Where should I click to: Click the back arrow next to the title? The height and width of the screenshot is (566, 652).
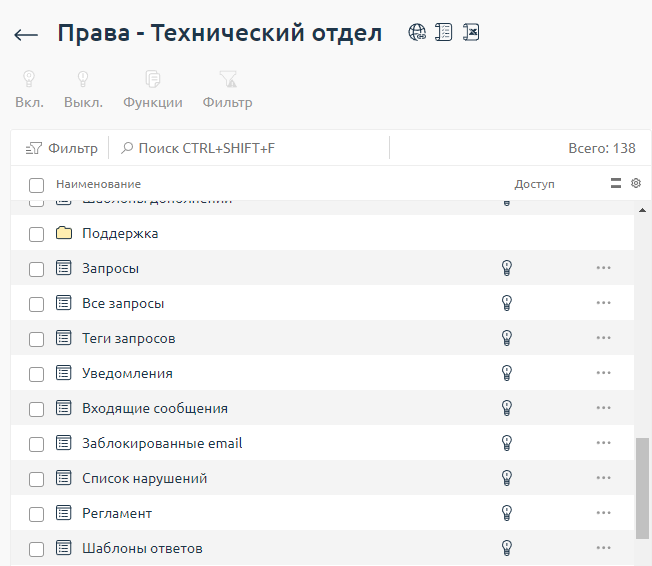pos(26,34)
